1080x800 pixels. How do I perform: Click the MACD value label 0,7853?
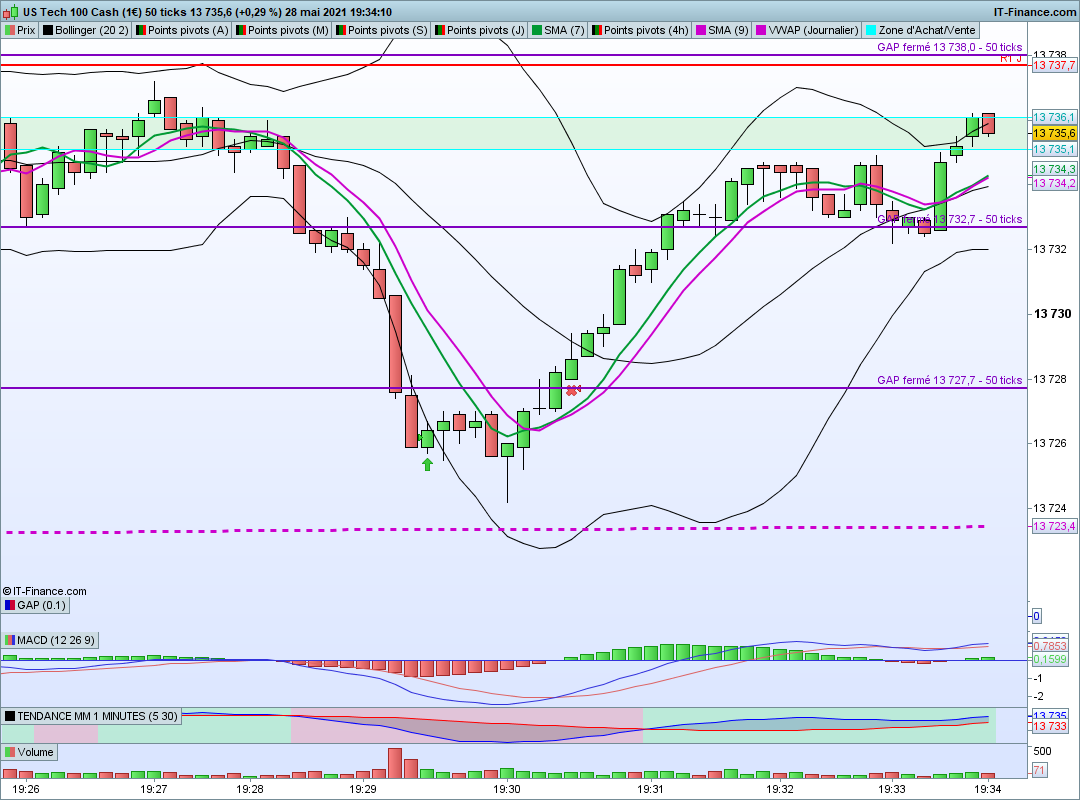pyautogui.click(x=1050, y=646)
